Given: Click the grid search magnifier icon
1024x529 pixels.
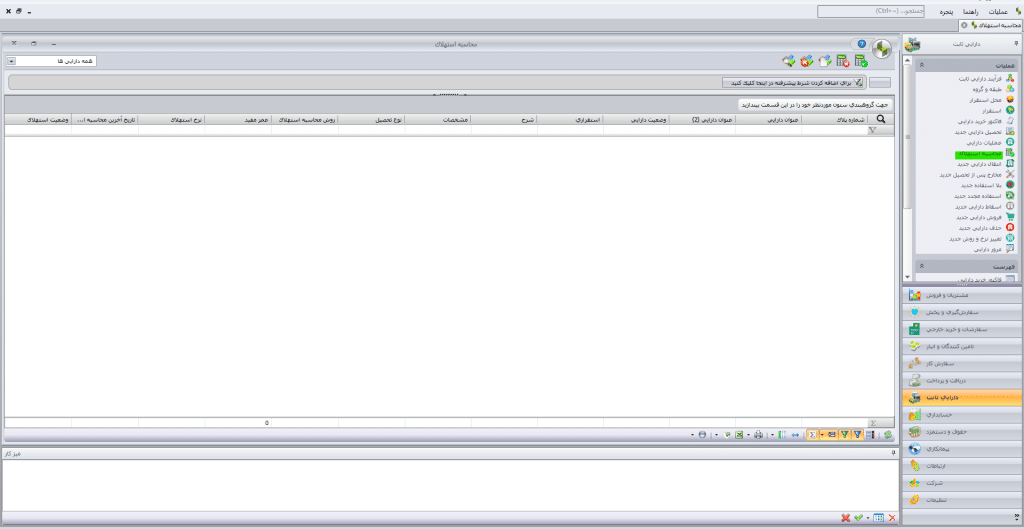Looking at the screenshot, I should click(x=881, y=119).
